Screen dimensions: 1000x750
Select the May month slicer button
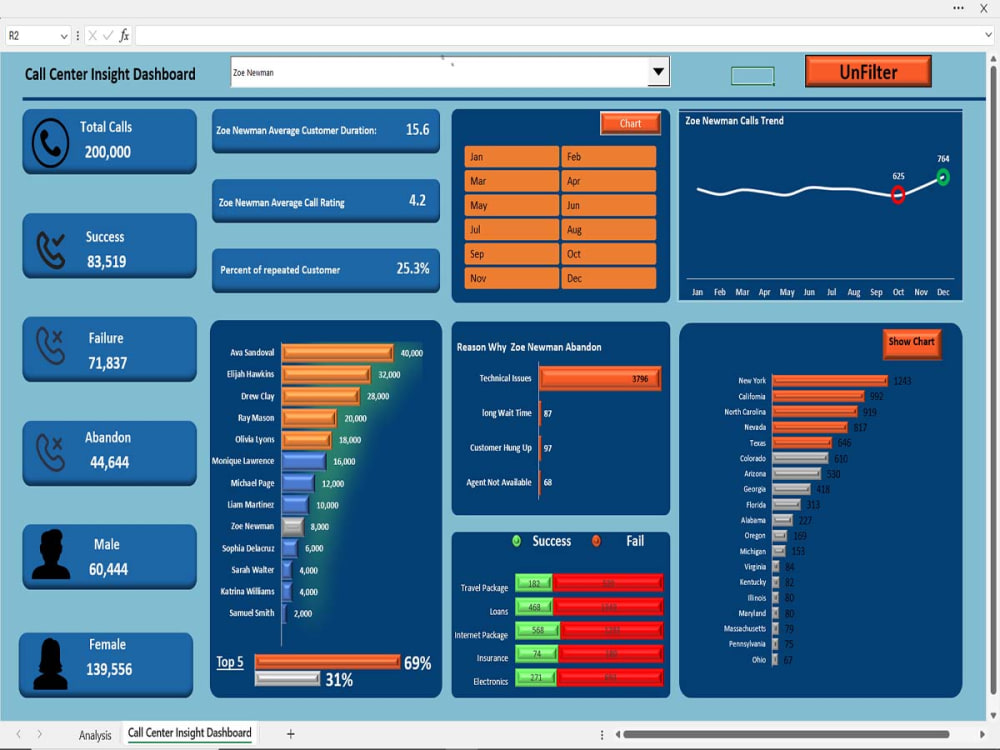[x=511, y=205]
